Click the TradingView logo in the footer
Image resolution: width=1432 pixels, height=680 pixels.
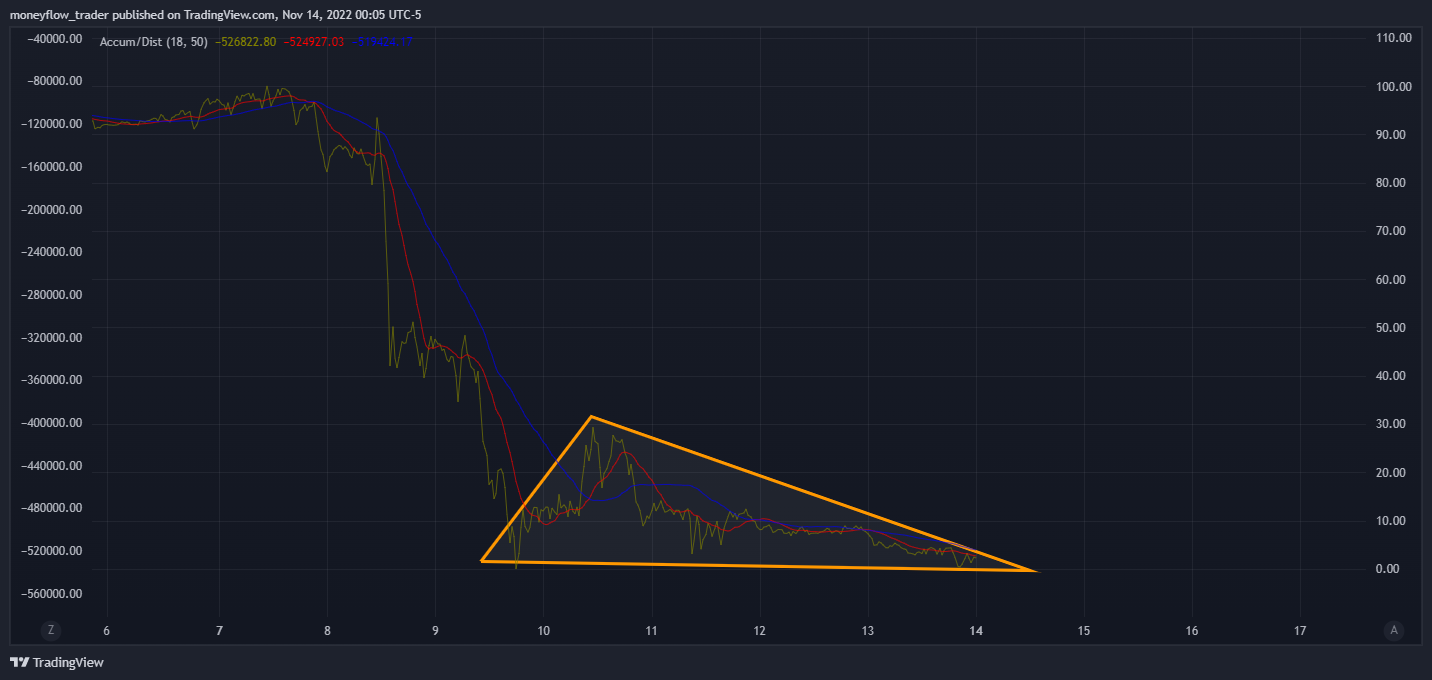[57, 662]
